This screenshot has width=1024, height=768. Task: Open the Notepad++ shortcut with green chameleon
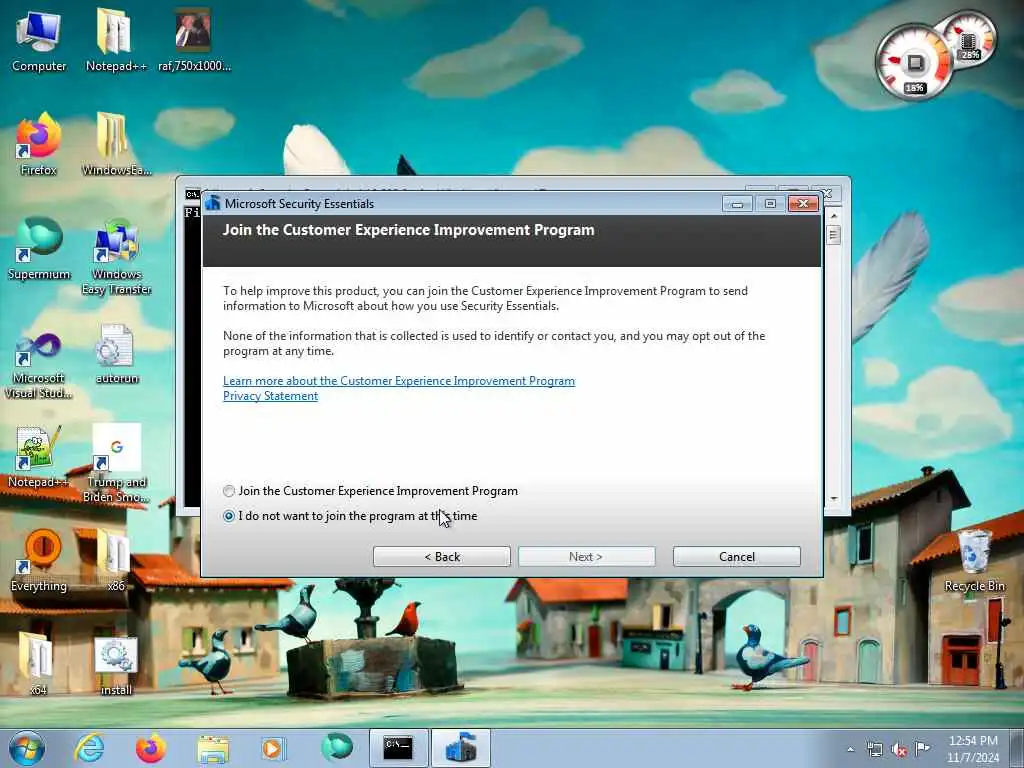(x=39, y=456)
